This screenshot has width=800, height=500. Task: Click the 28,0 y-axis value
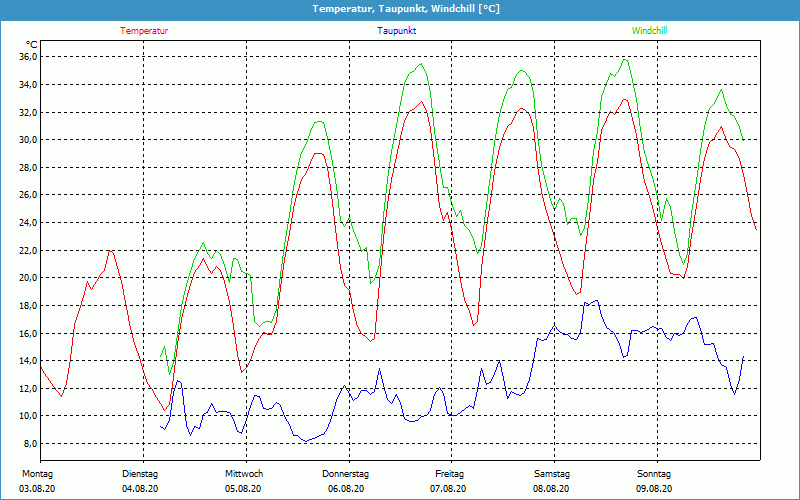(x=28, y=167)
